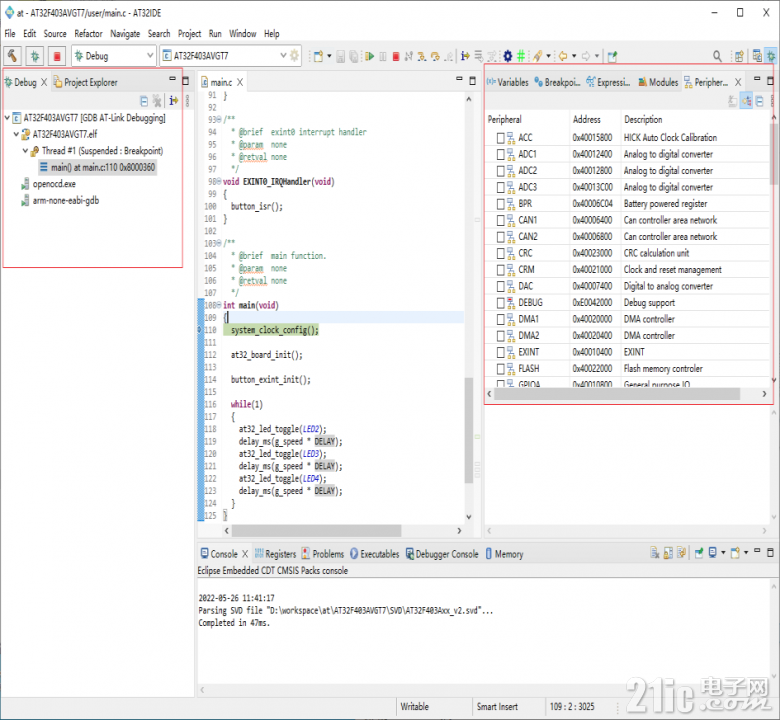
Task: Open the Display Selected Console dropdown arrow
Action: 723,553
